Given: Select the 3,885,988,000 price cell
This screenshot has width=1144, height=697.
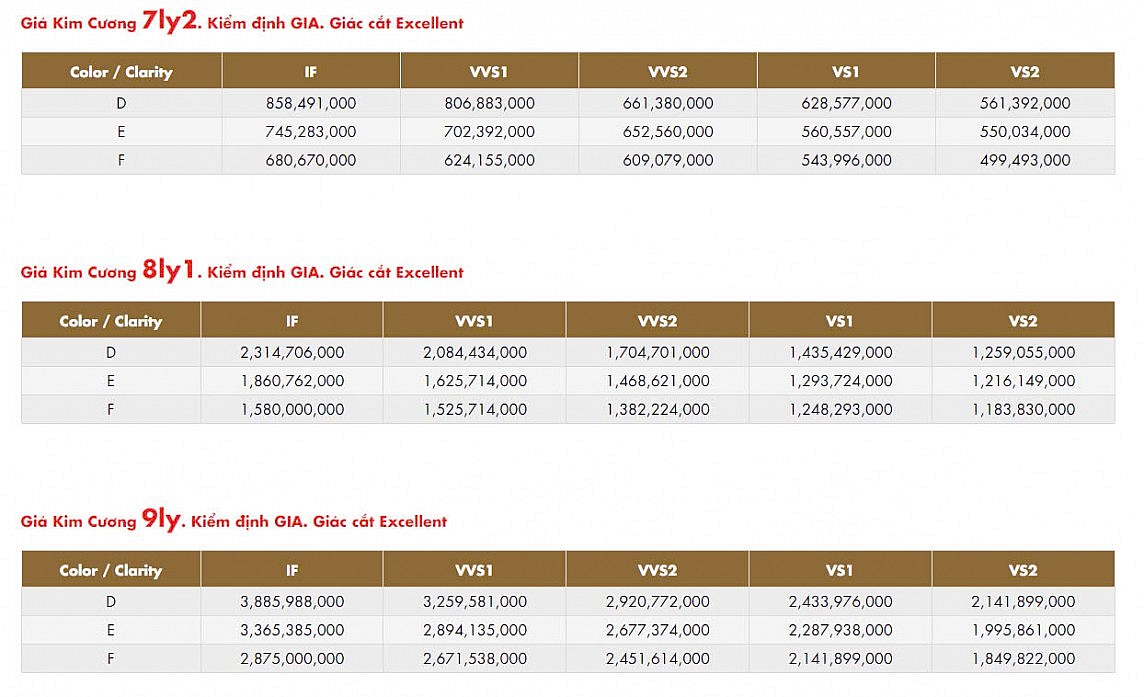Looking at the screenshot, I should tap(292, 601).
